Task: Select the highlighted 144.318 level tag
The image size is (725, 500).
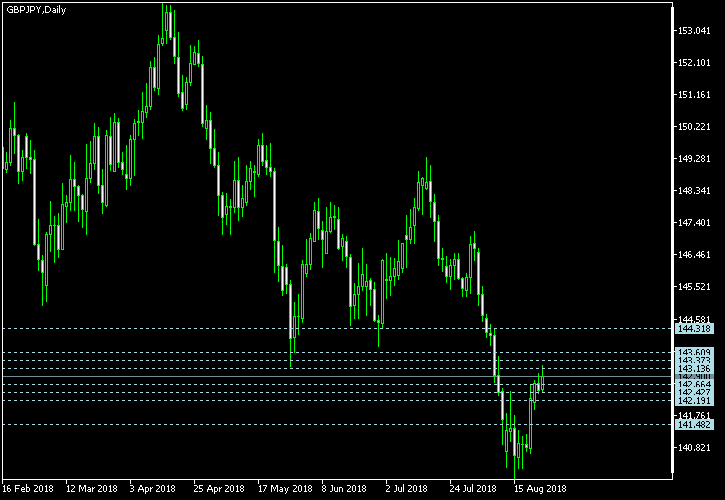Action: coord(694,329)
